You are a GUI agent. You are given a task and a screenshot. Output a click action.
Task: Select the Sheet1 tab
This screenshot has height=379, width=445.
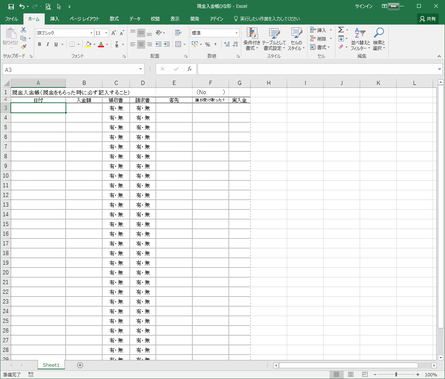pyautogui.click(x=51, y=365)
